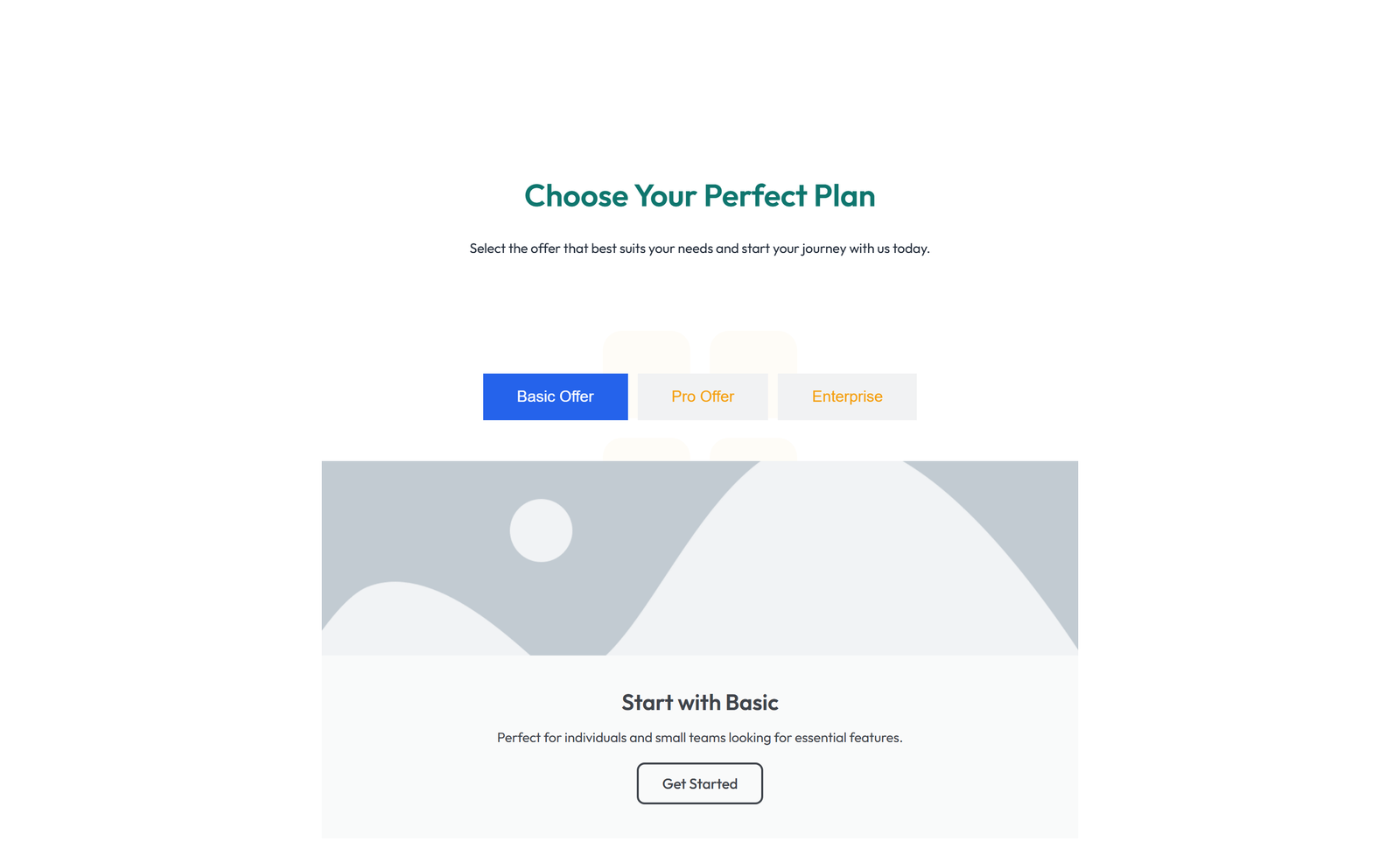The image size is (1400, 856).
Task: Click the sun circle in the placeholder image
Action: tap(541, 530)
